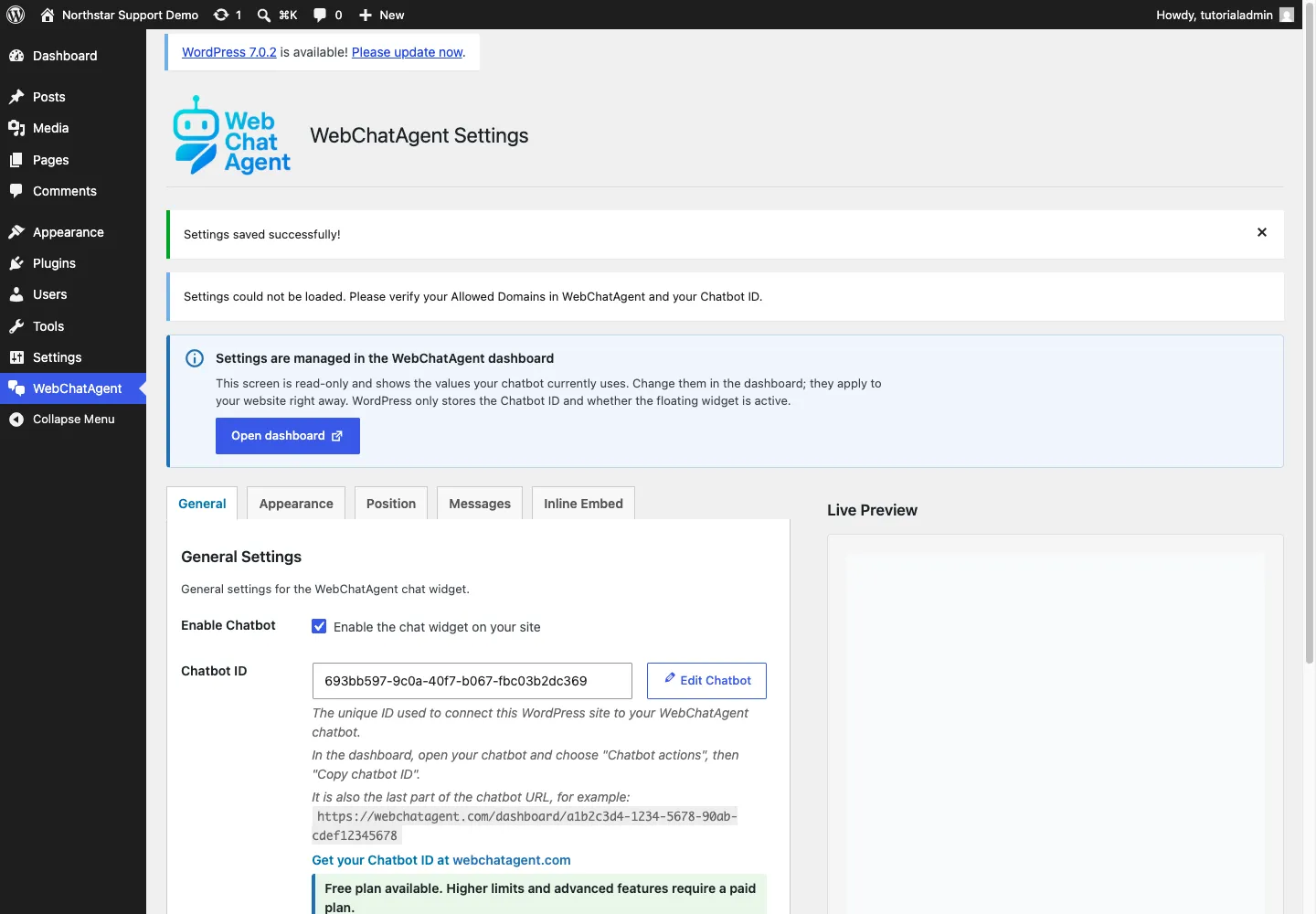Click the Free plan available notice text

pyautogui.click(x=540, y=898)
